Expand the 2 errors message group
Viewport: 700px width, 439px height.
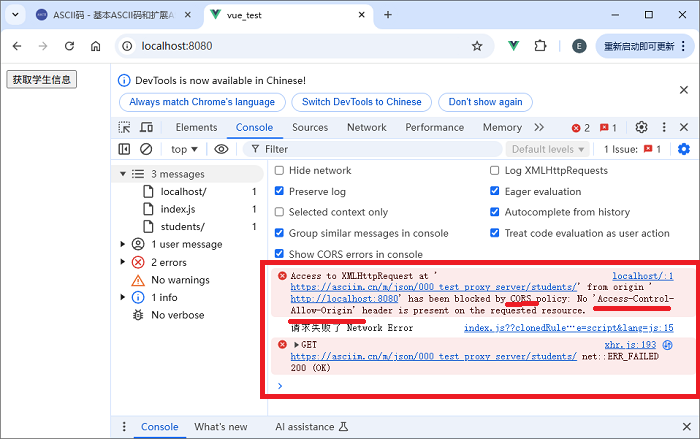click(x=124, y=262)
